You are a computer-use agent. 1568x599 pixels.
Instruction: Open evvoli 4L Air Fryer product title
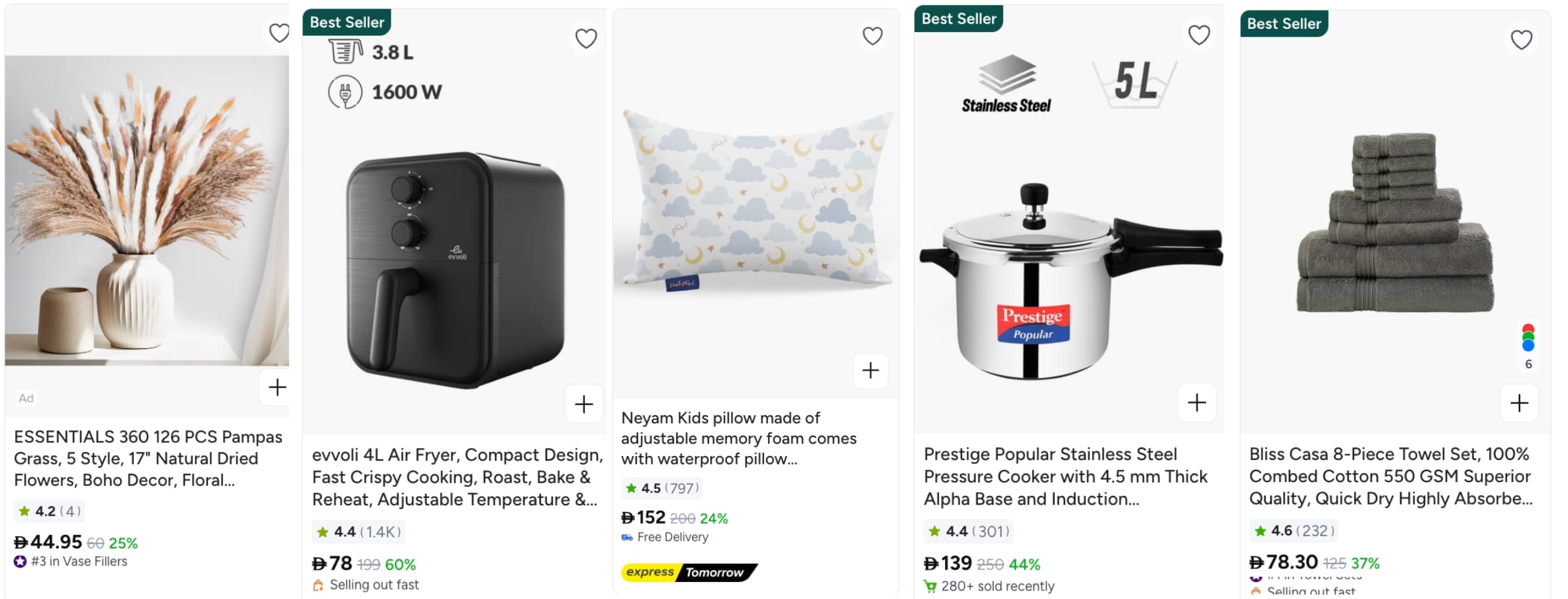tap(455, 477)
